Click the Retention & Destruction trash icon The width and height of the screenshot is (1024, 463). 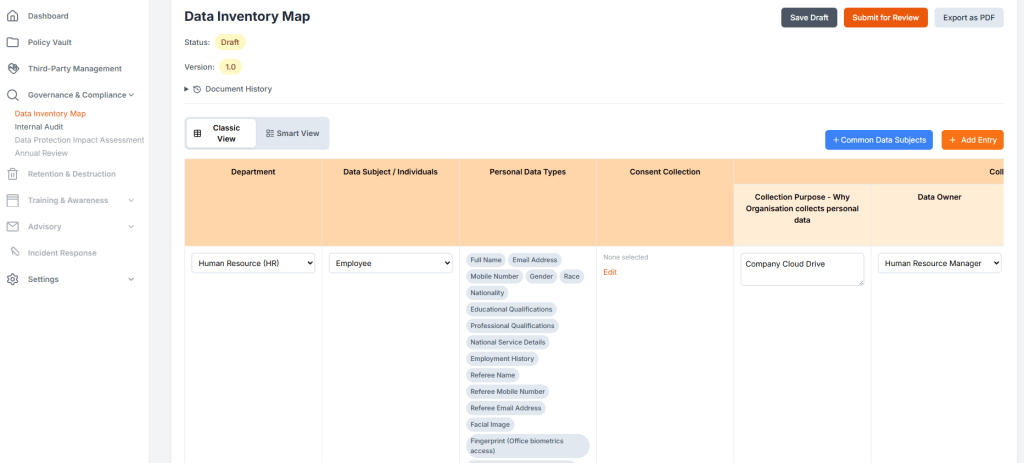(13, 174)
